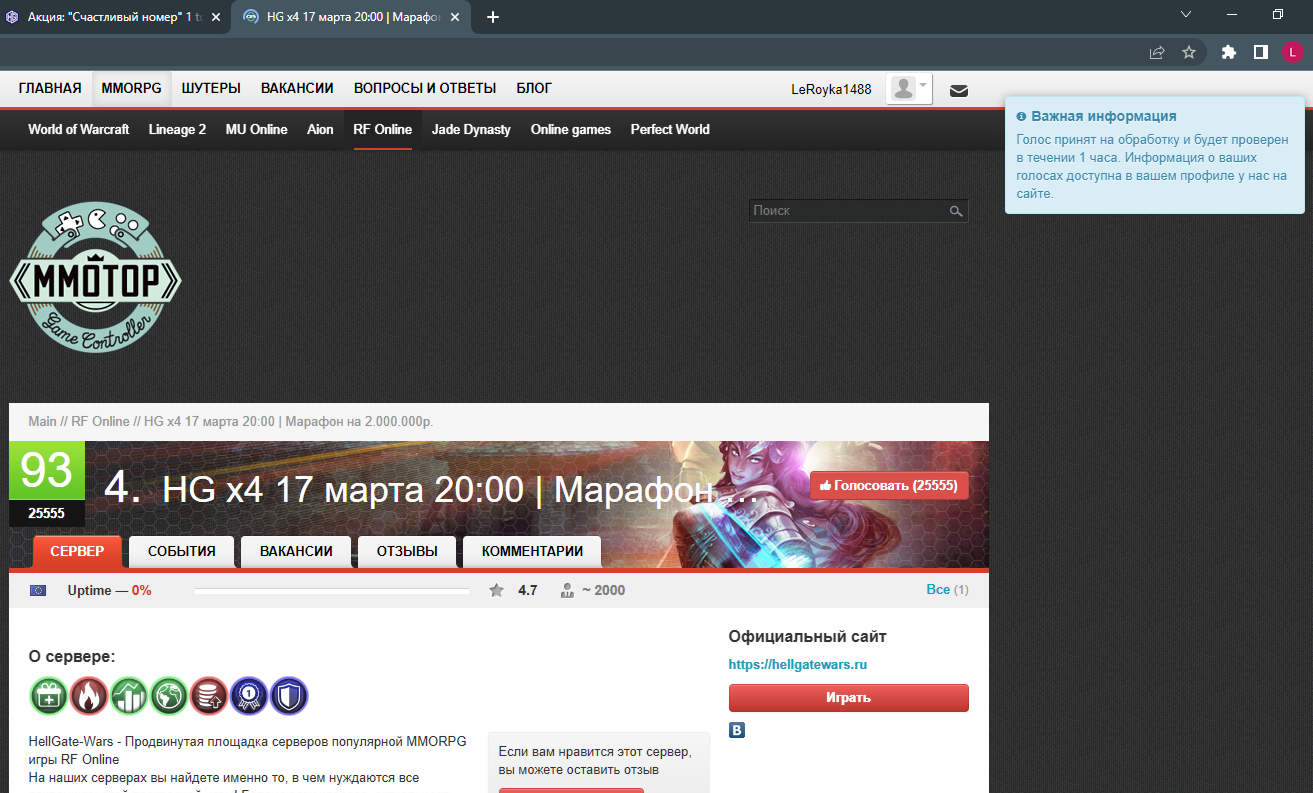Screen dimensions: 1313x793
Task: Click the Важная информация notification
Action: click(1155, 156)
